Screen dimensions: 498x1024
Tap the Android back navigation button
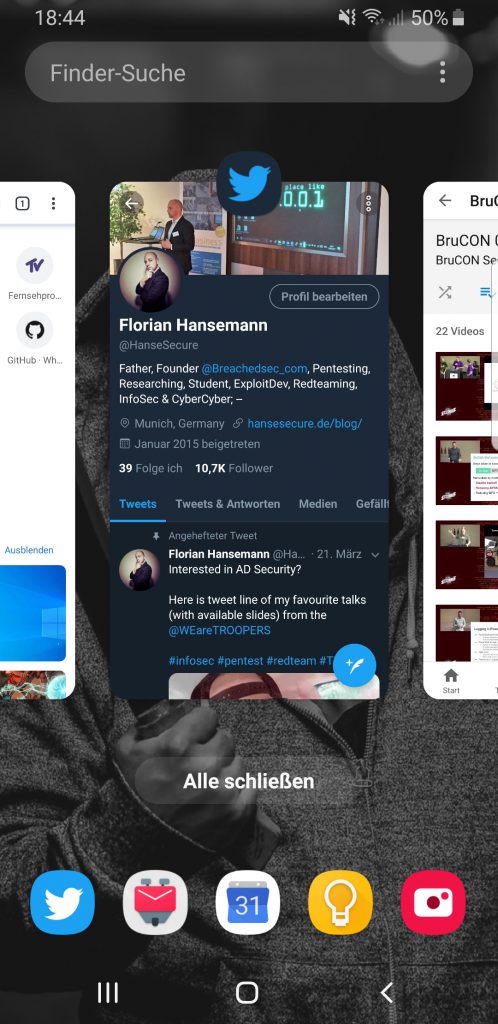click(x=386, y=993)
